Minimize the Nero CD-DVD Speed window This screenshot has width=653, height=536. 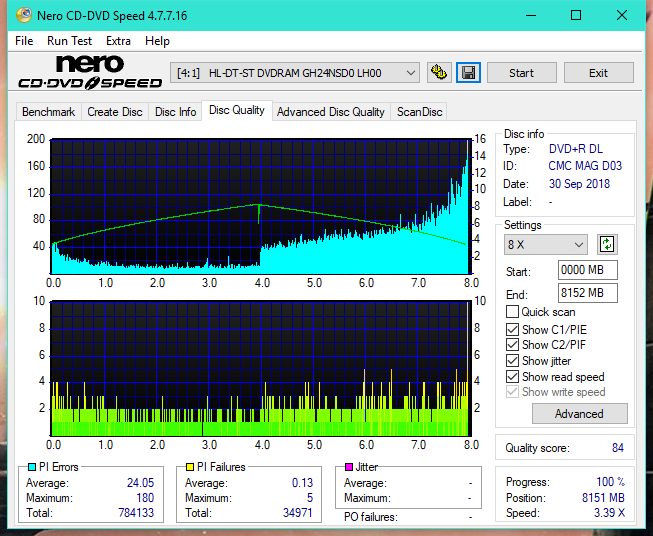click(531, 15)
